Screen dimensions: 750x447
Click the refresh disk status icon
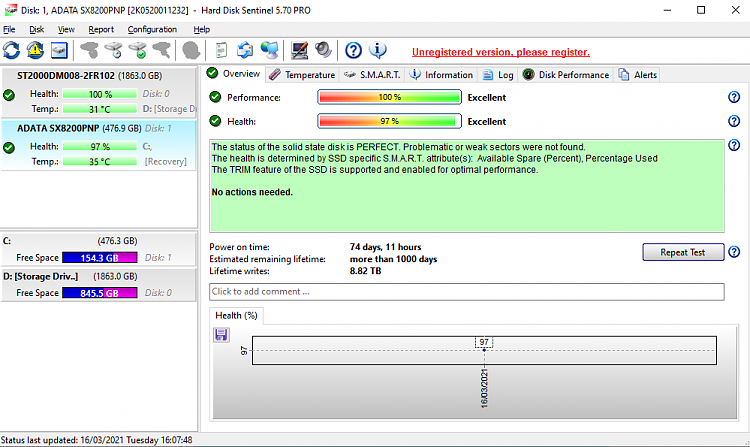point(12,50)
